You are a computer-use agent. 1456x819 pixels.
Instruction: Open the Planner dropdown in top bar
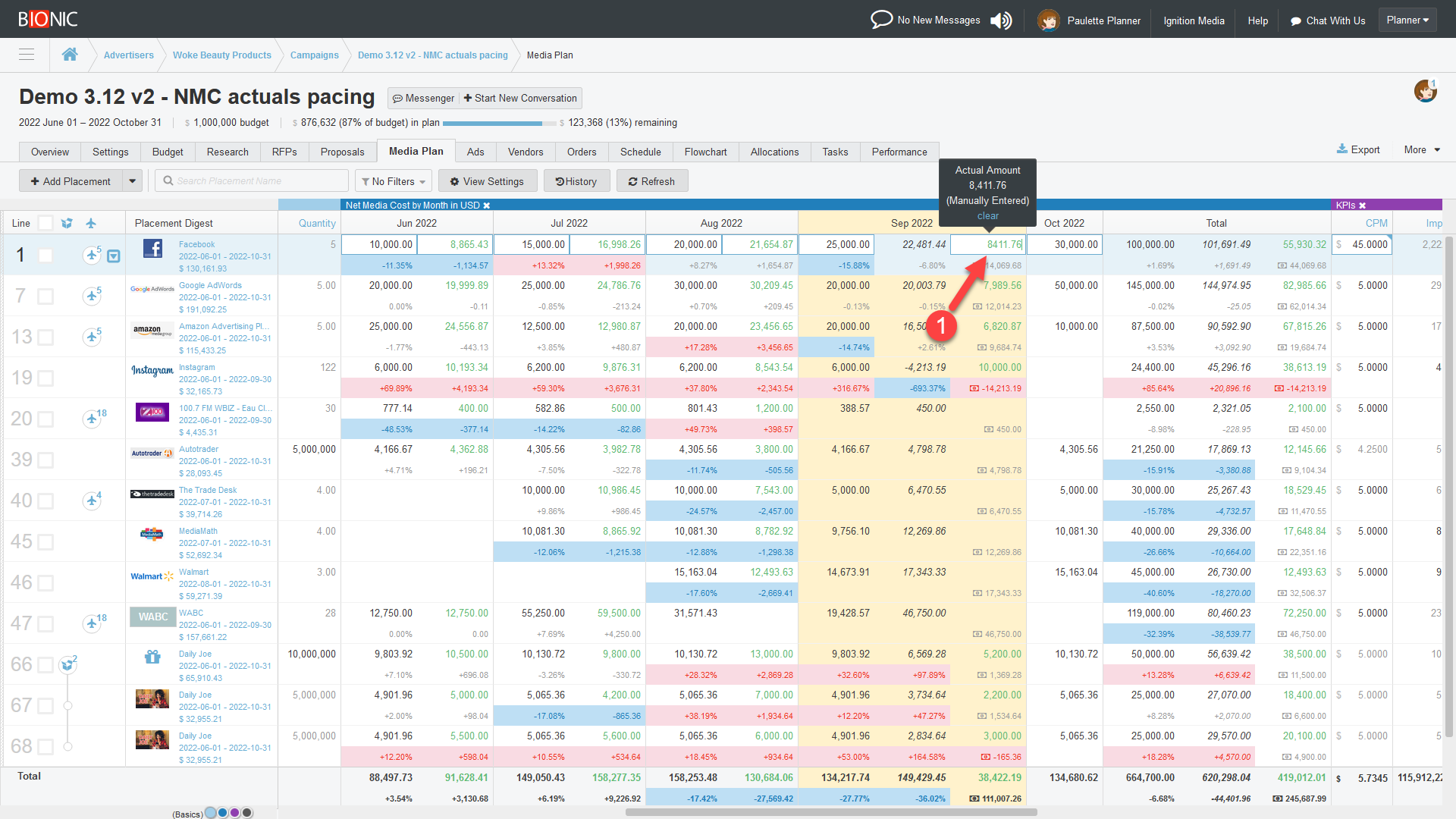(1407, 20)
